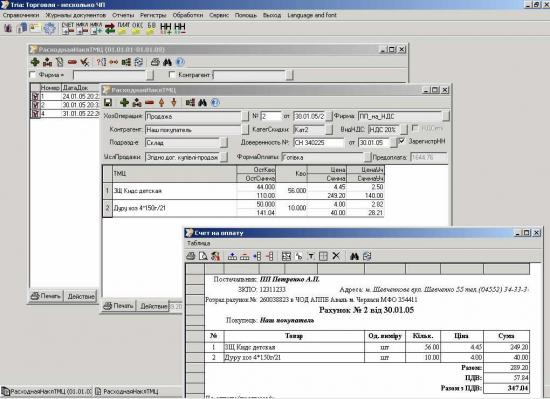Click Действие button in the document window
The width and height of the screenshot is (550, 399).
click(x=153, y=306)
